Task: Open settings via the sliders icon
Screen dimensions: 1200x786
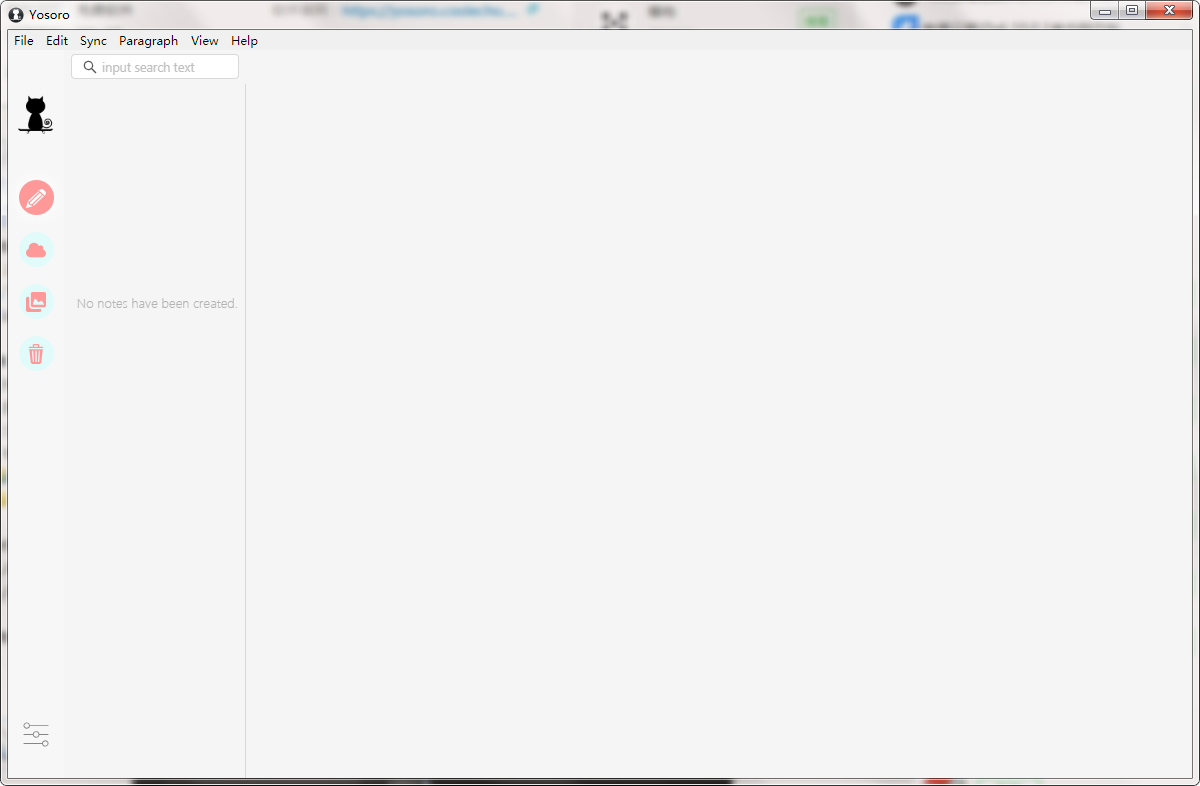Action: pyautogui.click(x=36, y=735)
